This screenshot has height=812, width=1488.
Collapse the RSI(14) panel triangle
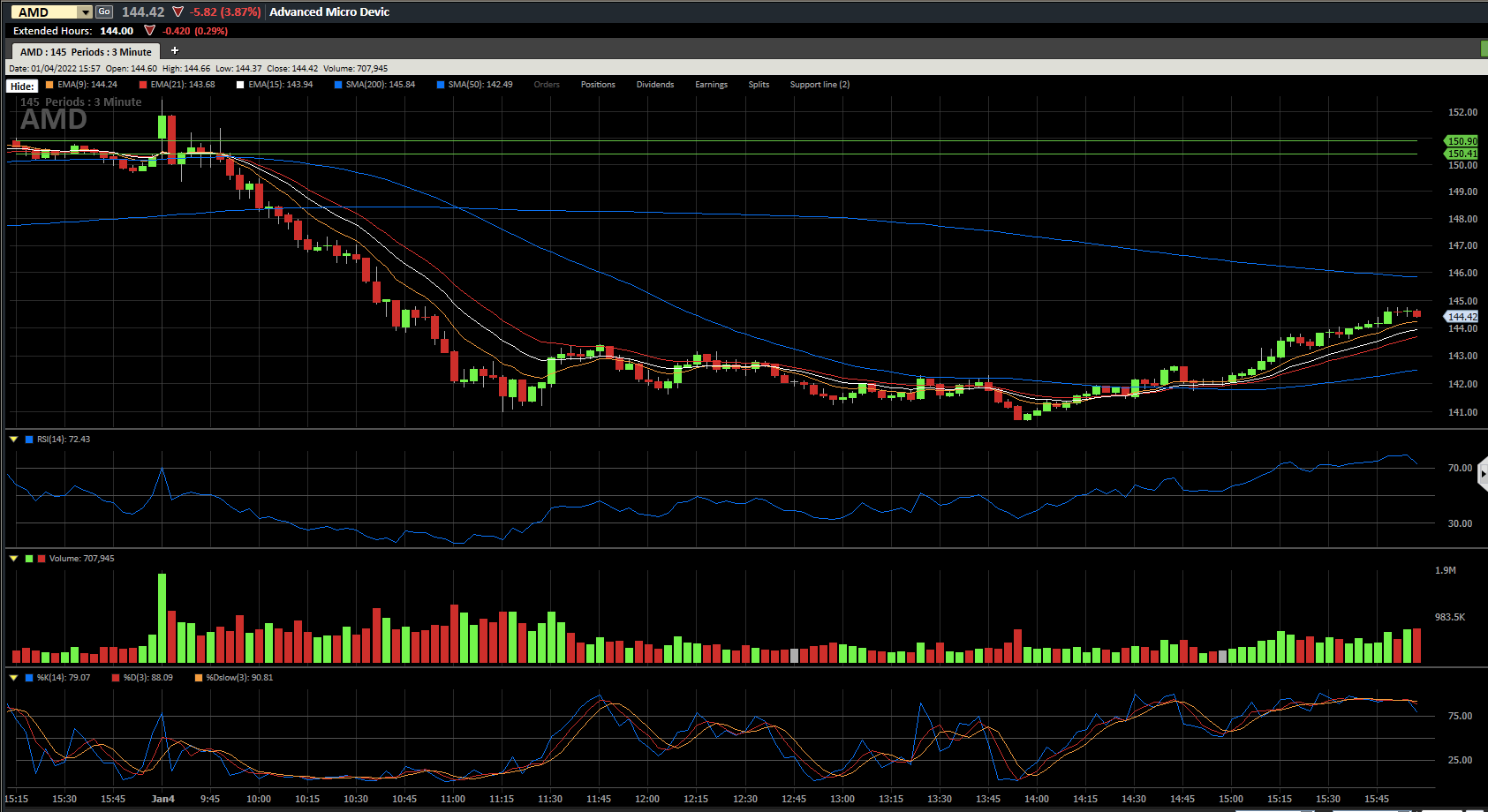[x=13, y=439]
